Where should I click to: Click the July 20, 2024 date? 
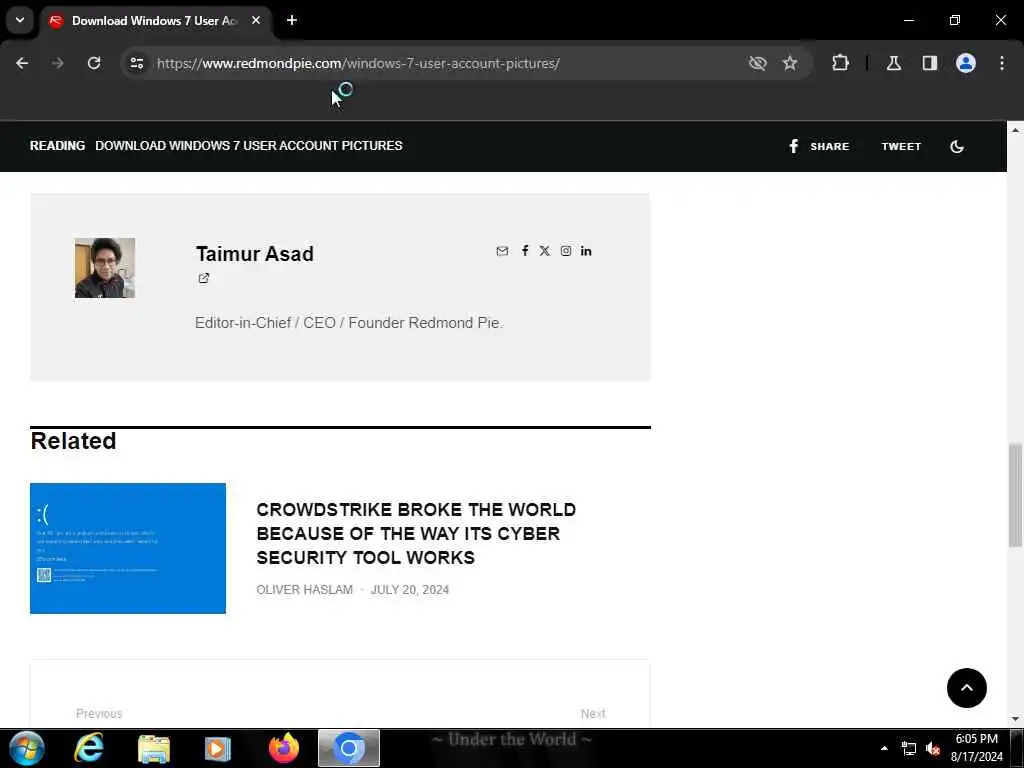[410, 590]
